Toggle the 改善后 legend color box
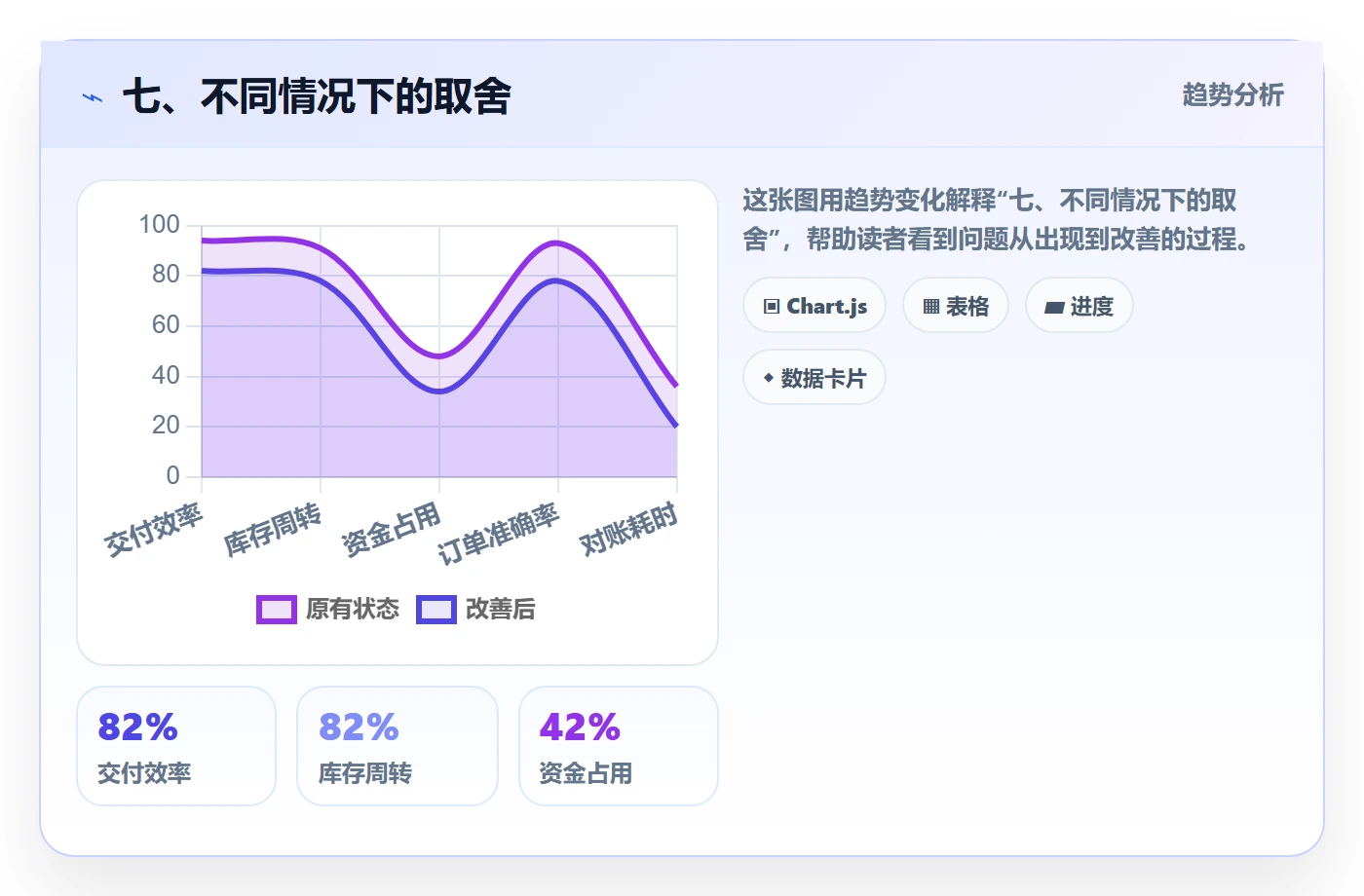1364x896 pixels. 436,609
